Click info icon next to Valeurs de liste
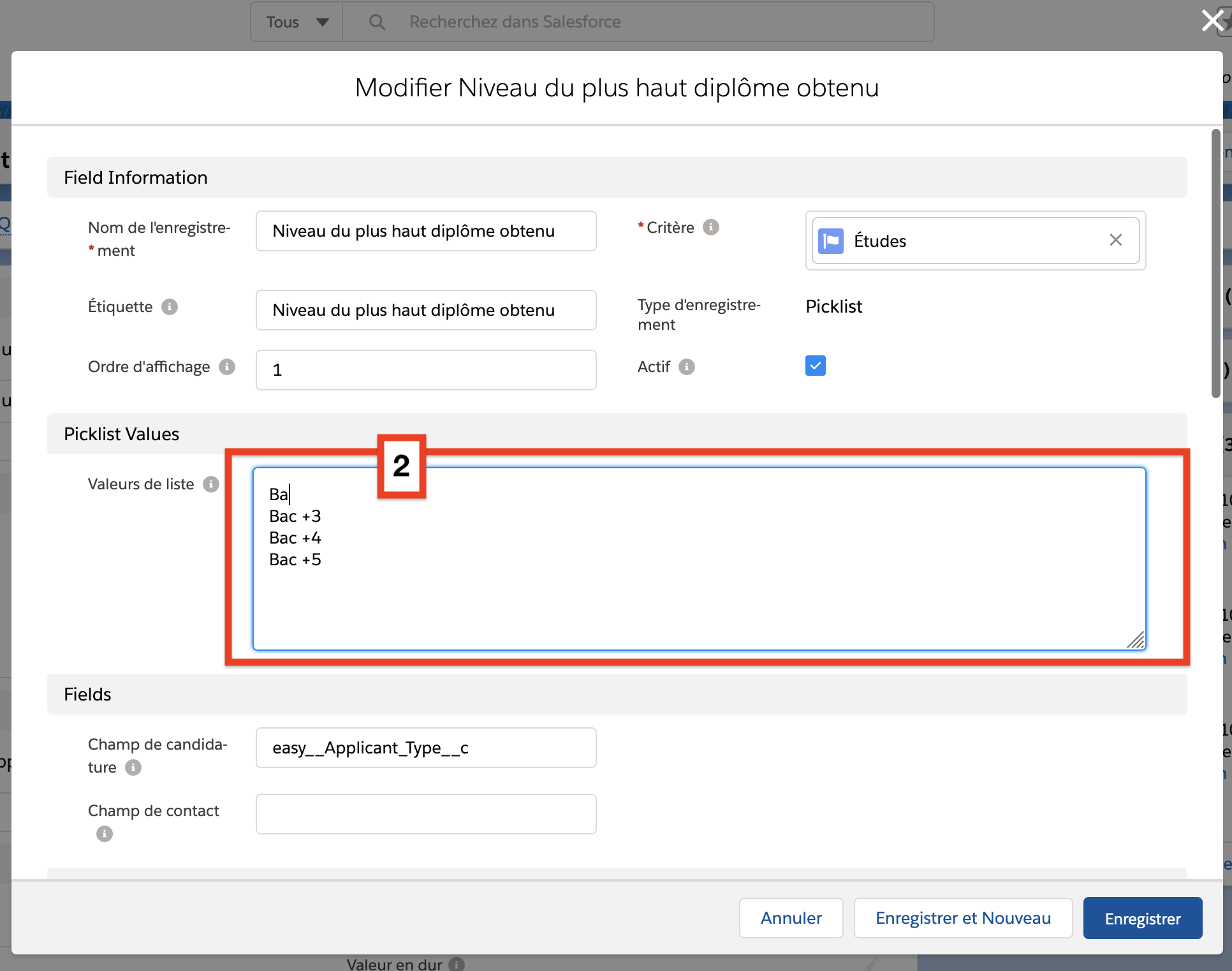Viewport: 1232px width, 971px height. tap(211, 484)
